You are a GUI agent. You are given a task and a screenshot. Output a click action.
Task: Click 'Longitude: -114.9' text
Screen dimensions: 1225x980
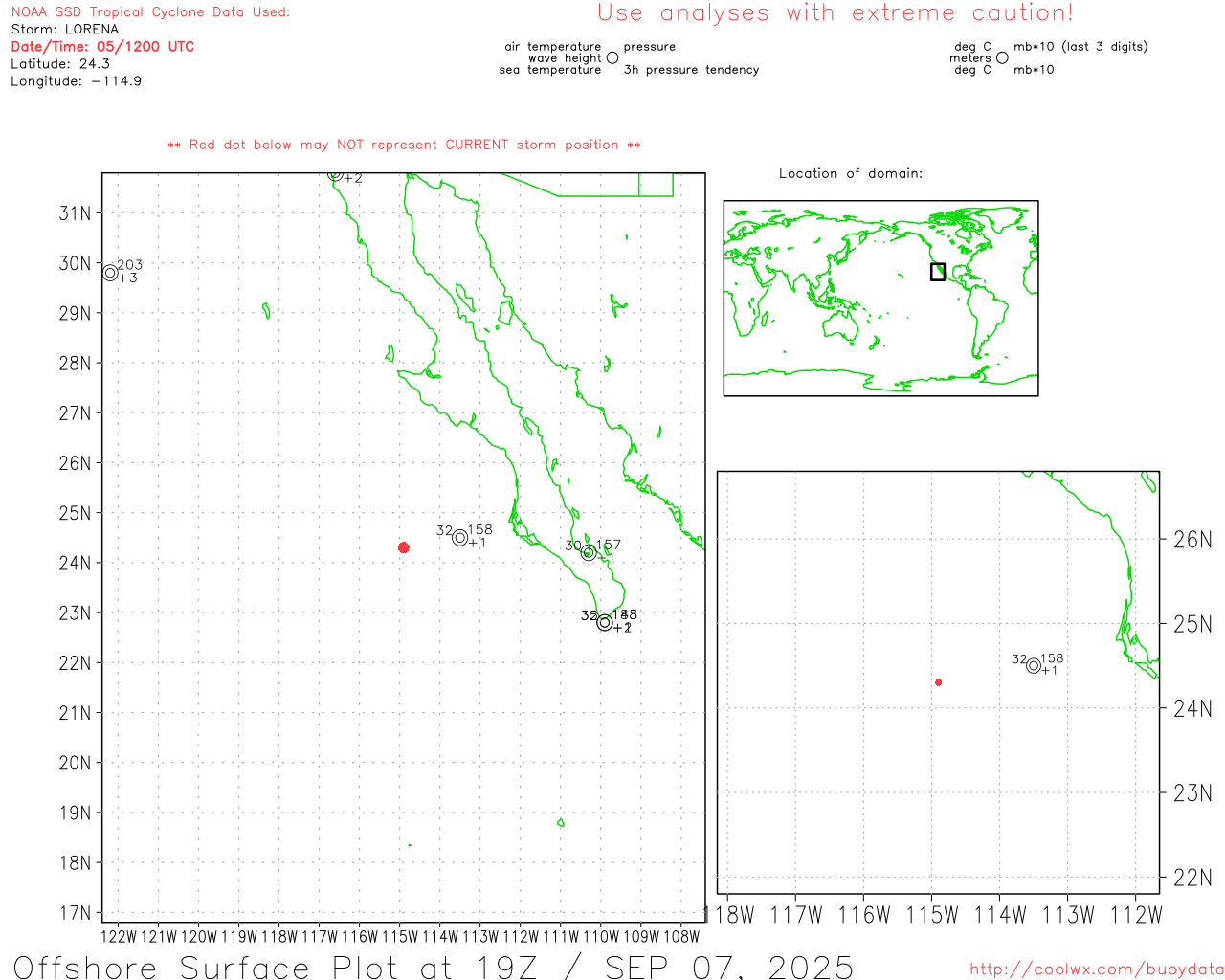77,81
